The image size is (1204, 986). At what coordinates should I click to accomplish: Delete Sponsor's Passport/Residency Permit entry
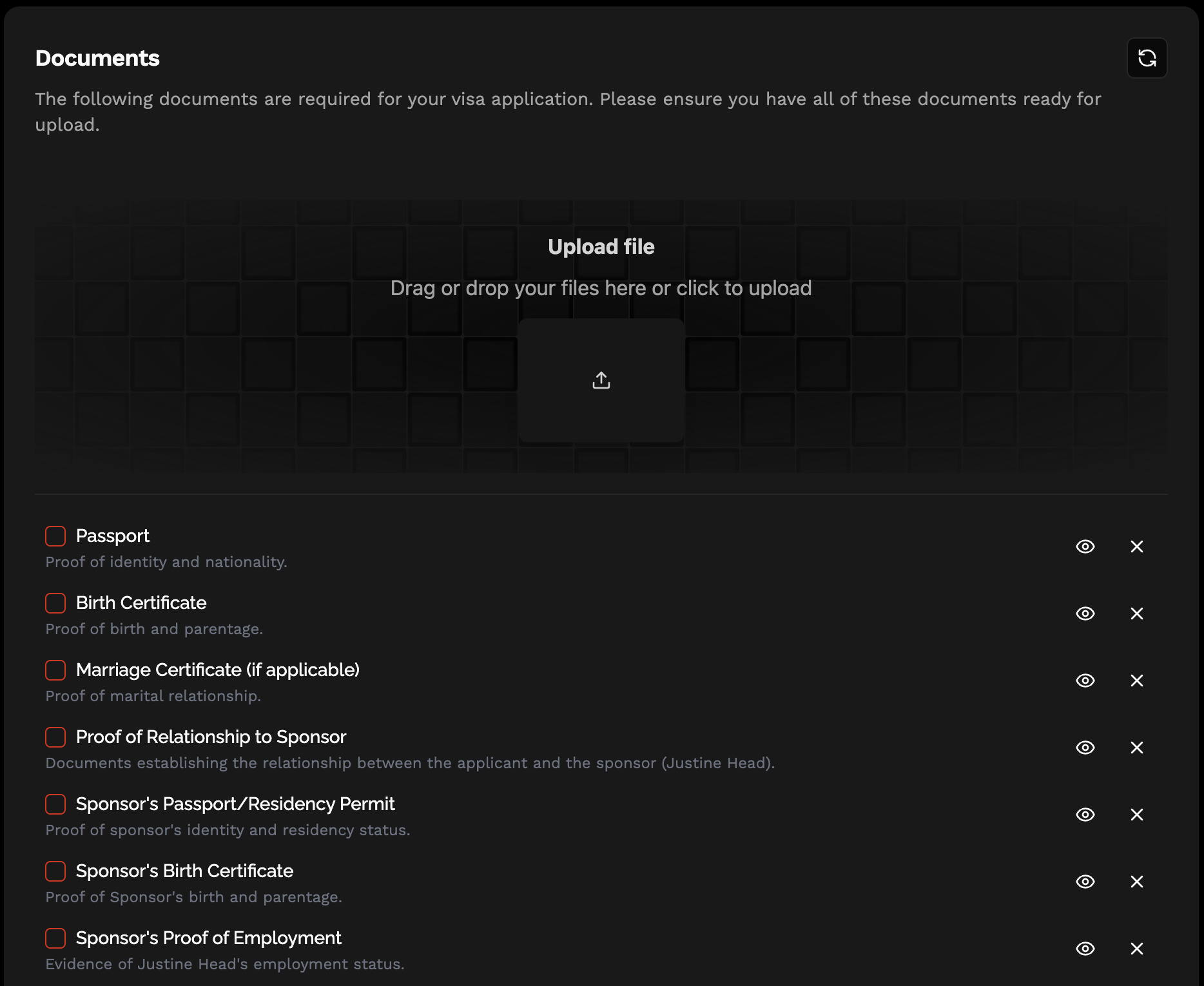click(1136, 815)
